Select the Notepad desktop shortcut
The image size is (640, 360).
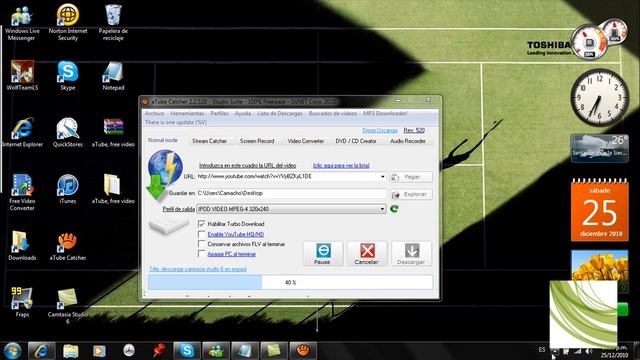[x=113, y=76]
